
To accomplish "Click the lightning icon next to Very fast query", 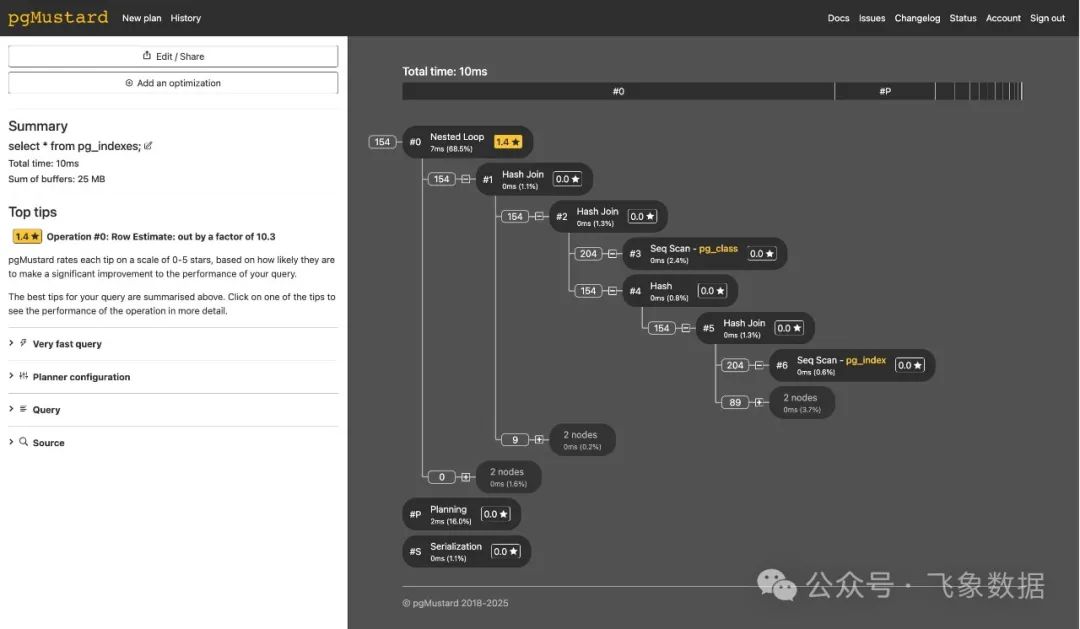I will [23, 343].
